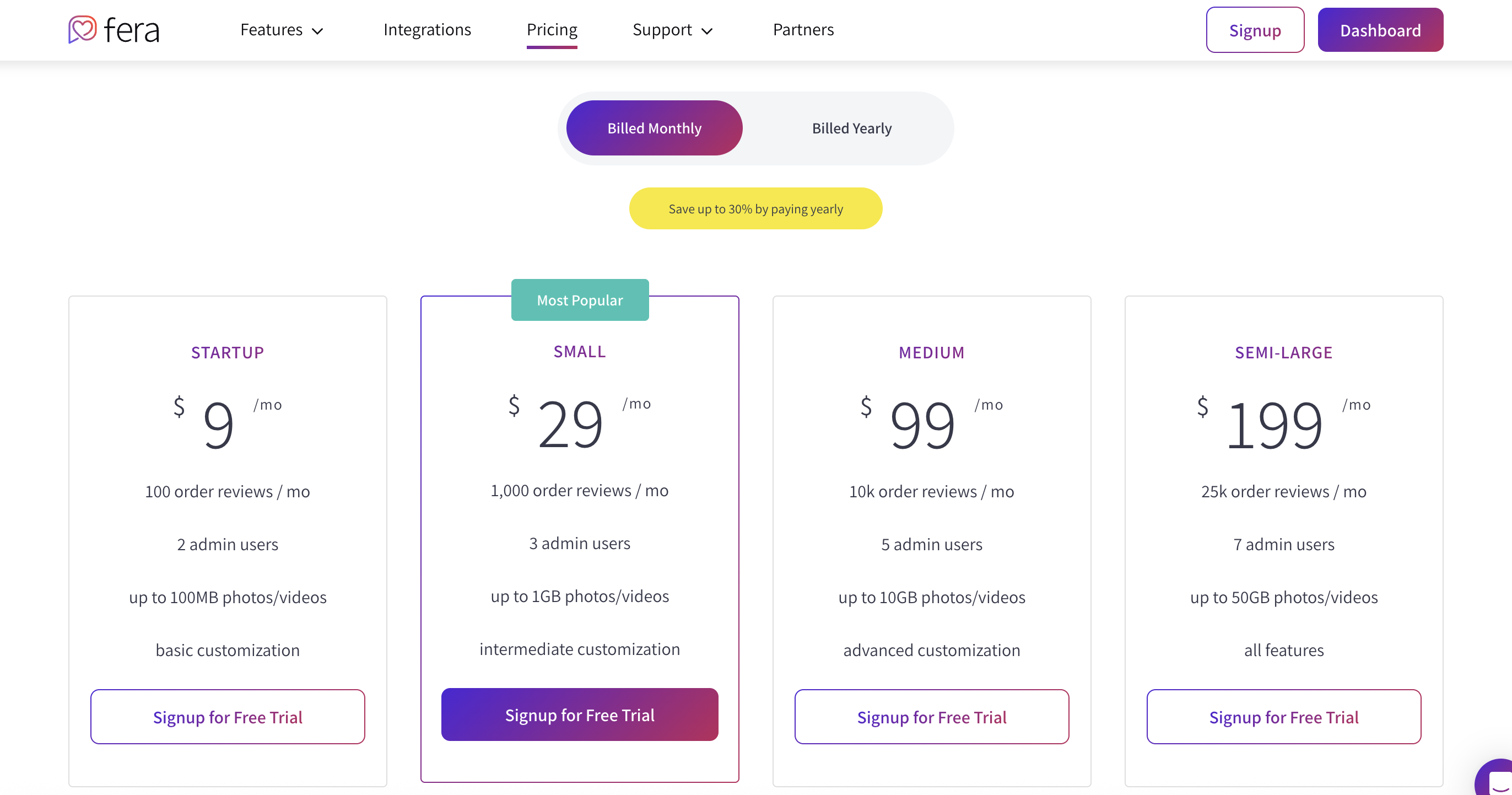The width and height of the screenshot is (1512, 795).
Task: Click the STARTUP plan heading
Action: (x=228, y=352)
